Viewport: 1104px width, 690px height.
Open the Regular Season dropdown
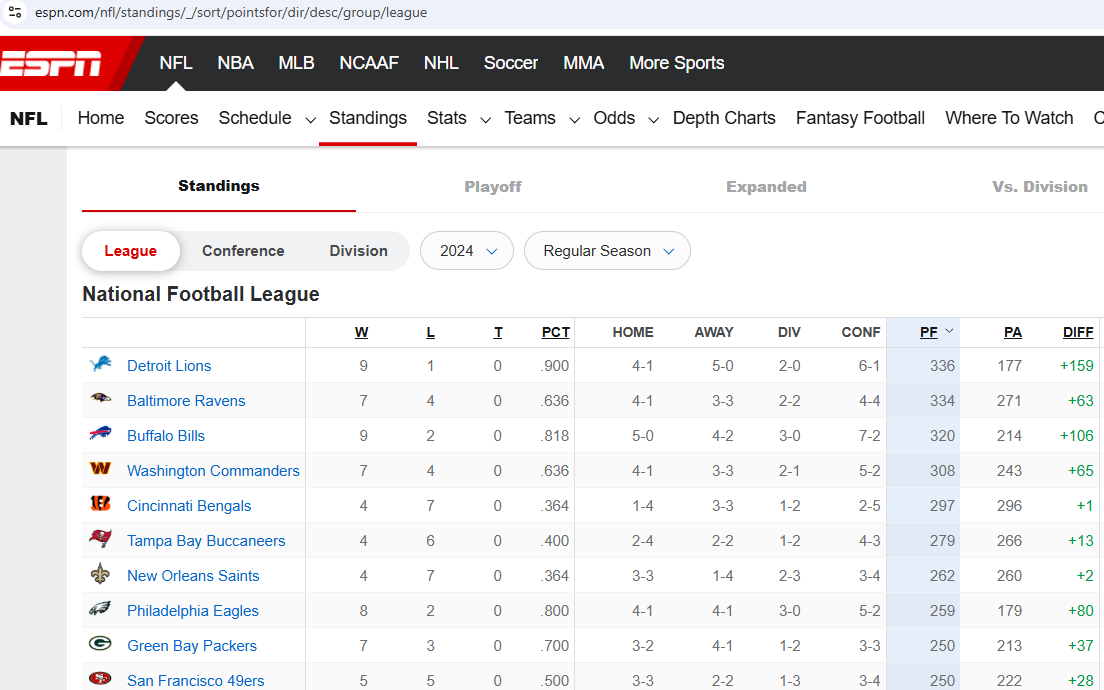pyautogui.click(x=607, y=251)
